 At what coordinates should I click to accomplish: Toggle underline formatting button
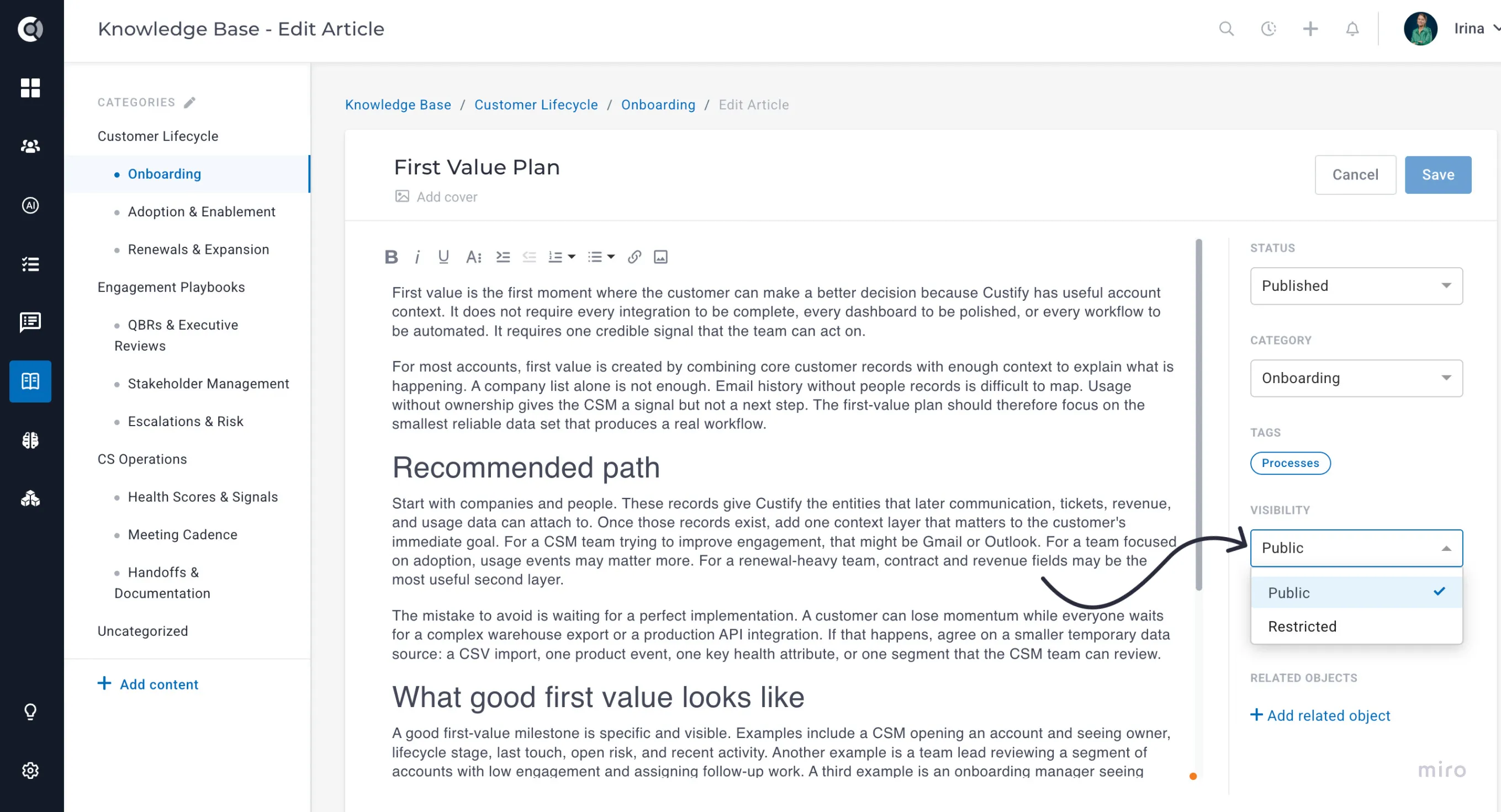[443, 257]
